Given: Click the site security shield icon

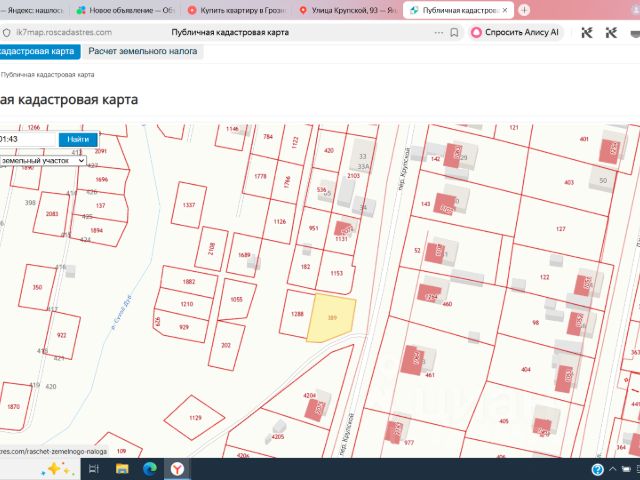Looking at the screenshot, I should click(x=7, y=33).
